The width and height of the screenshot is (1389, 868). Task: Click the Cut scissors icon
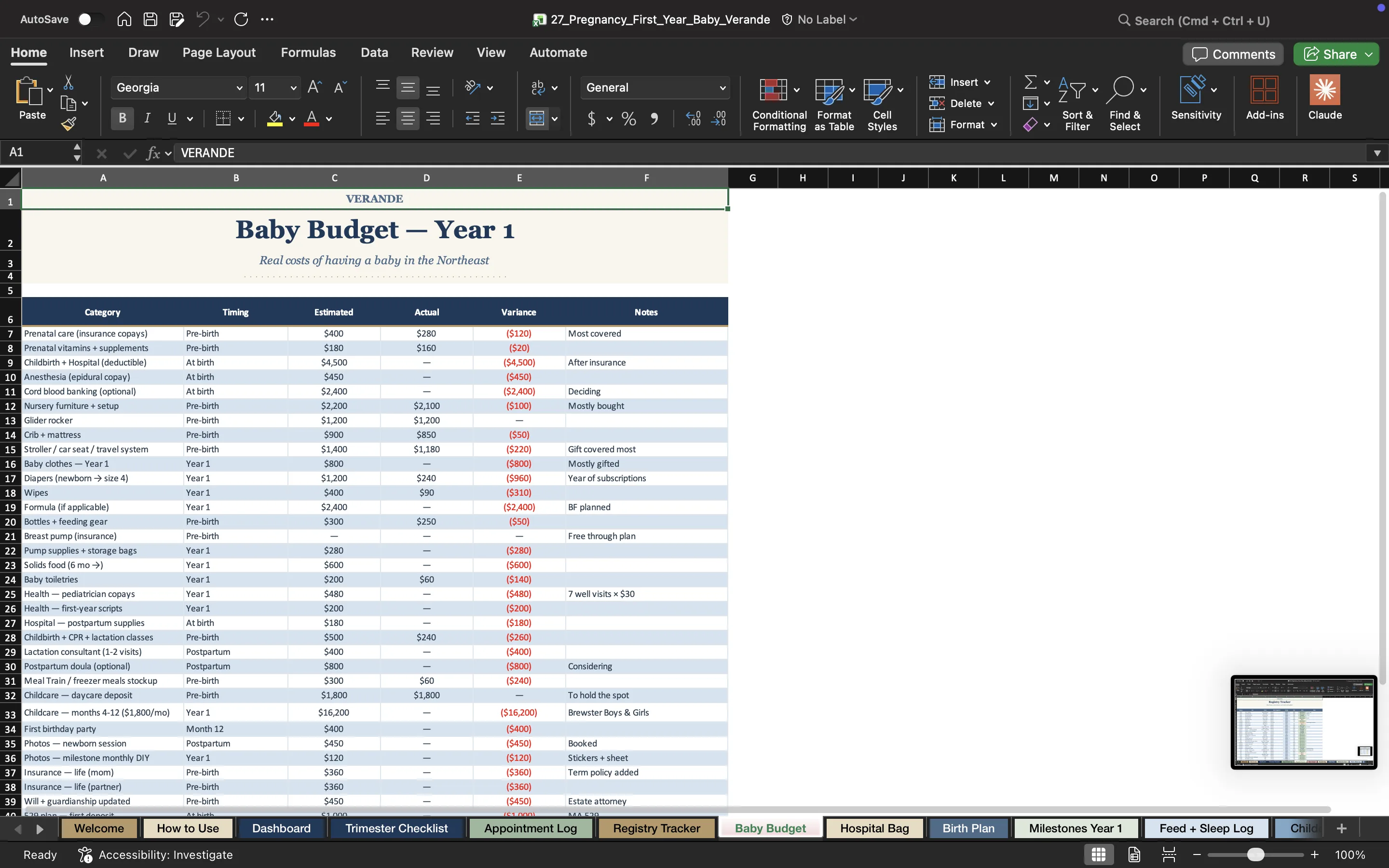(x=68, y=82)
